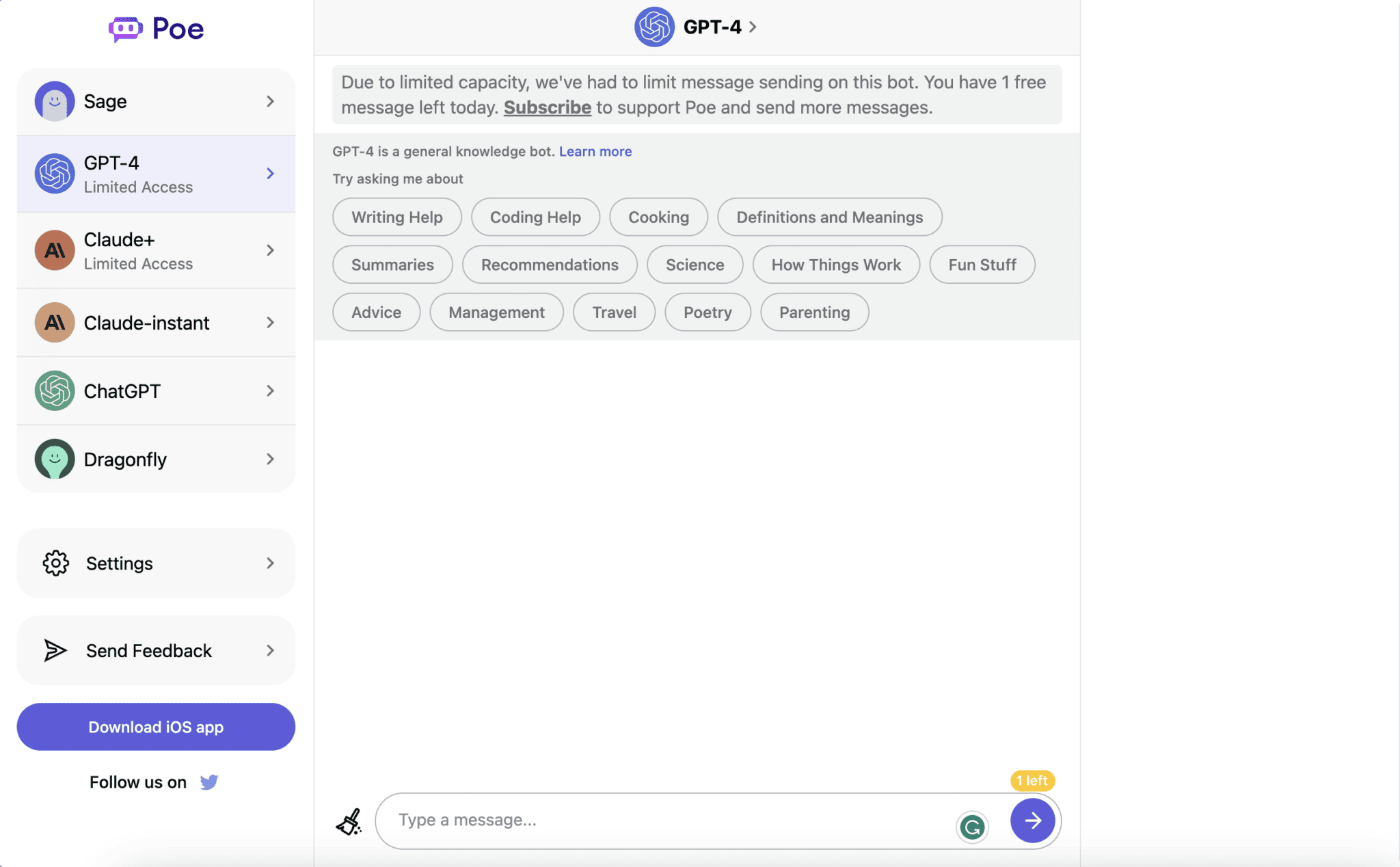The width and height of the screenshot is (1400, 867).
Task: Click the Claude-instant avatar icon
Action: coord(55,323)
